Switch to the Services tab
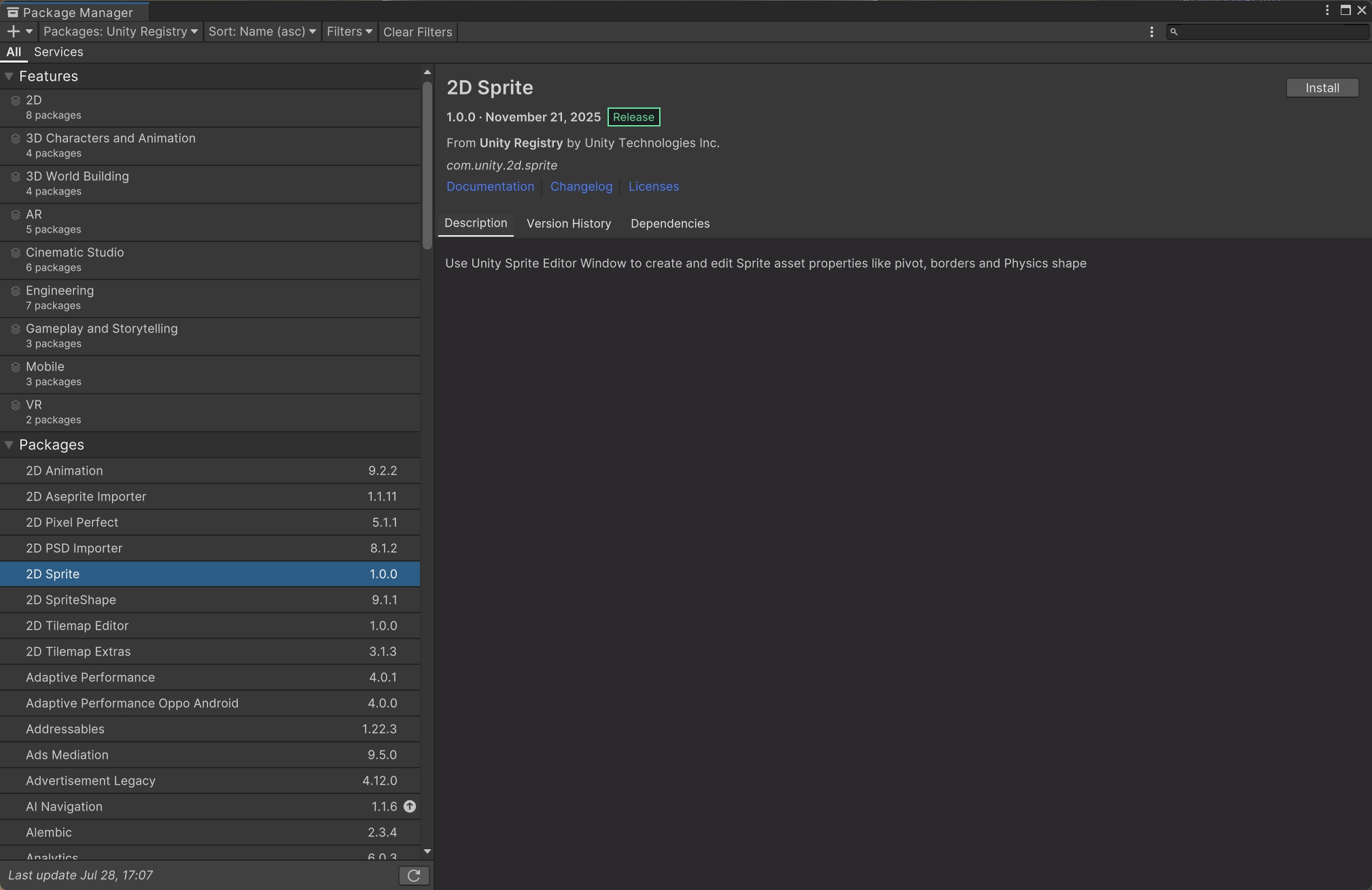 coord(58,52)
